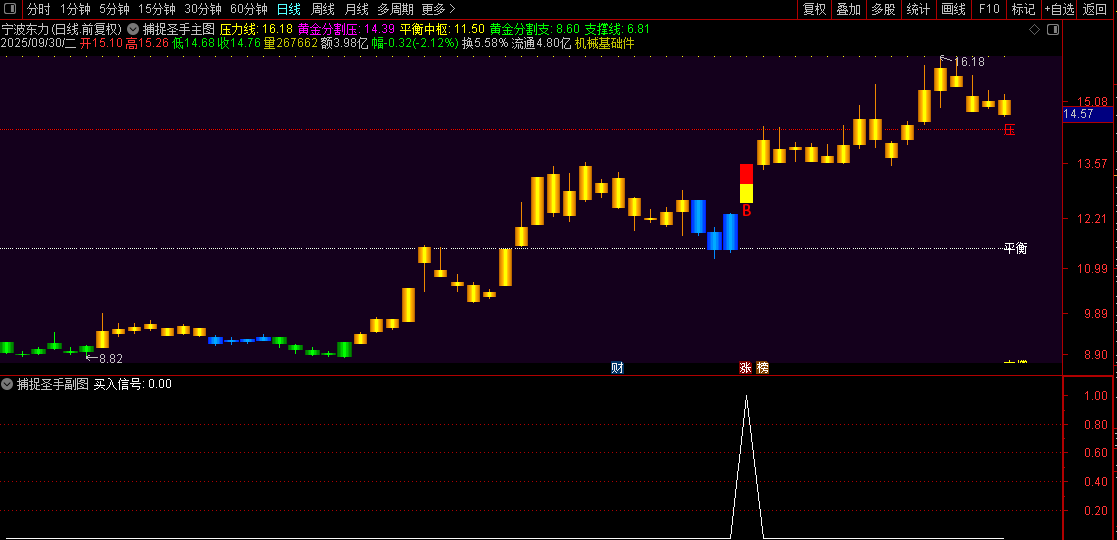Click the 黄金分割压: 14.39 value
This screenshot has height=540, width=1117.
[x=346, y=29]
